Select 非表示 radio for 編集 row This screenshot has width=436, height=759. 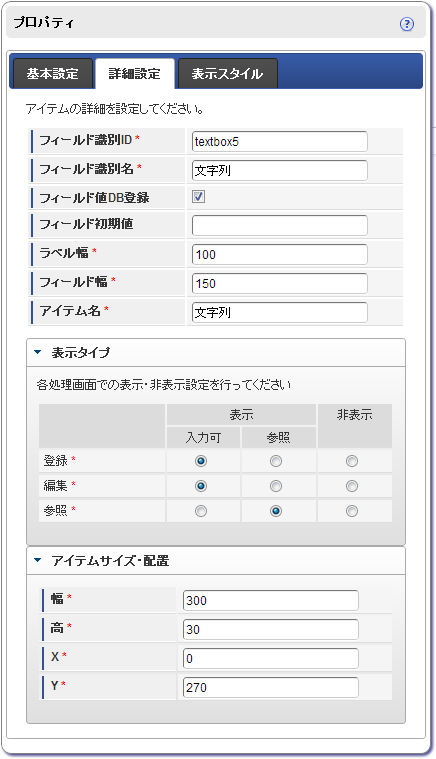pyautogui.click(x=352, y=486)
